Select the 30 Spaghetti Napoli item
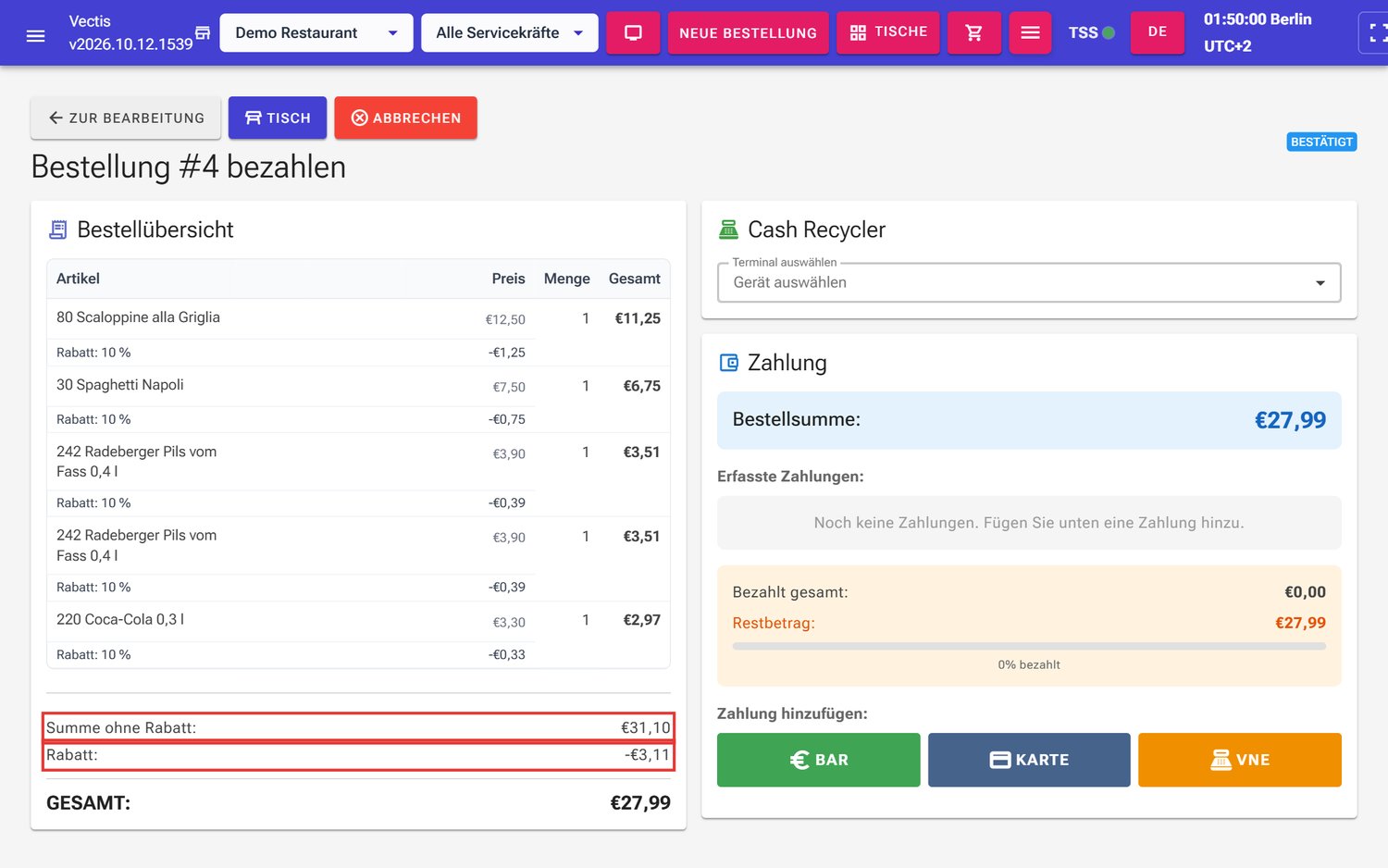 tap(120, 385)
